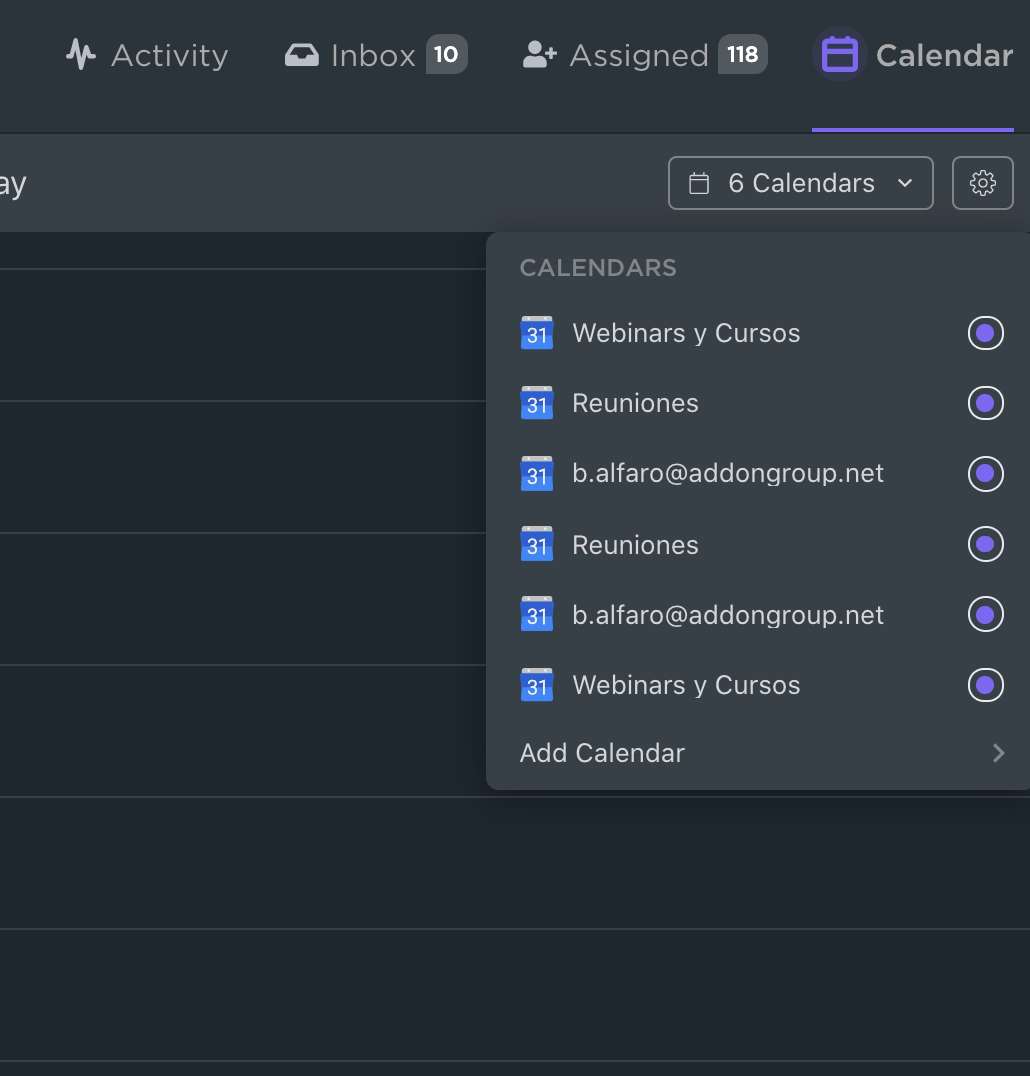Toggle off first Webinars y Cursos calendar
Viewport: 1030px width, 1076px height.
(985, 333)
